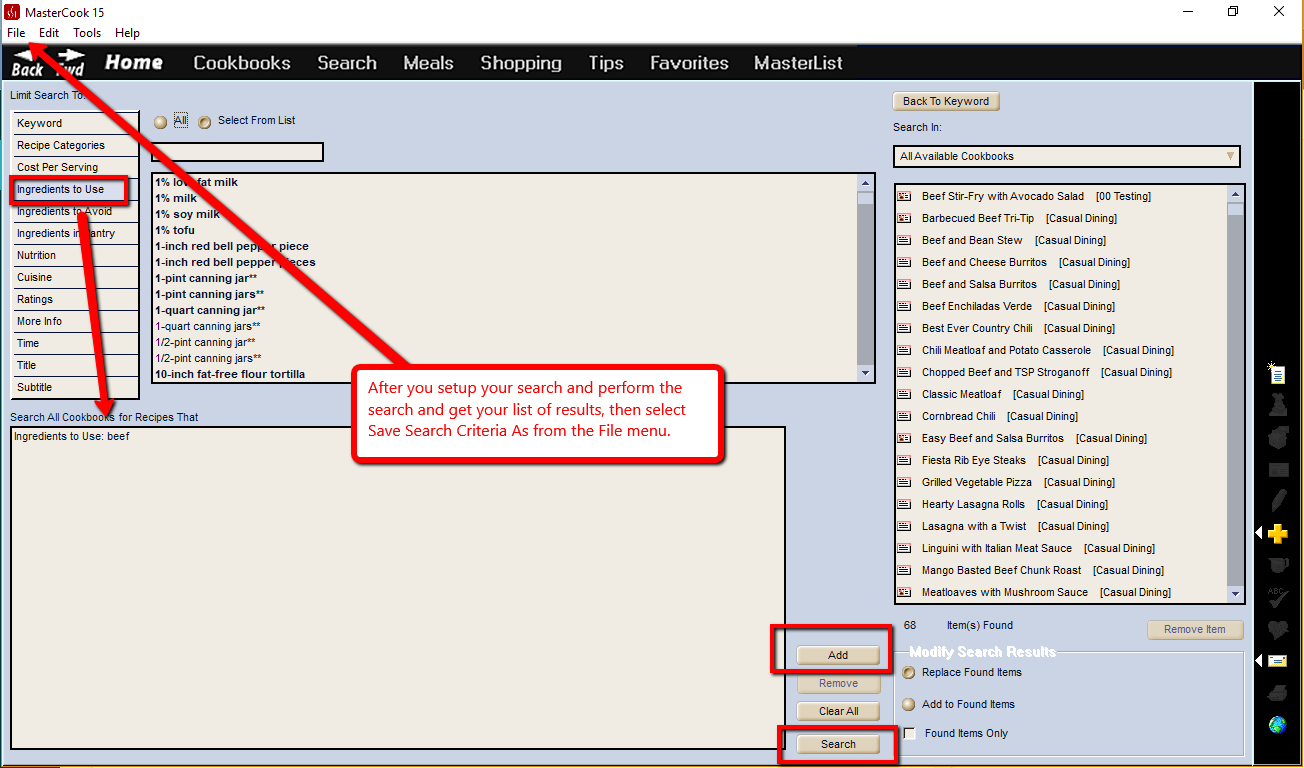Click recipe icon beside Beef Stir-Fry with Avocado Salad

tap(904, 196)
